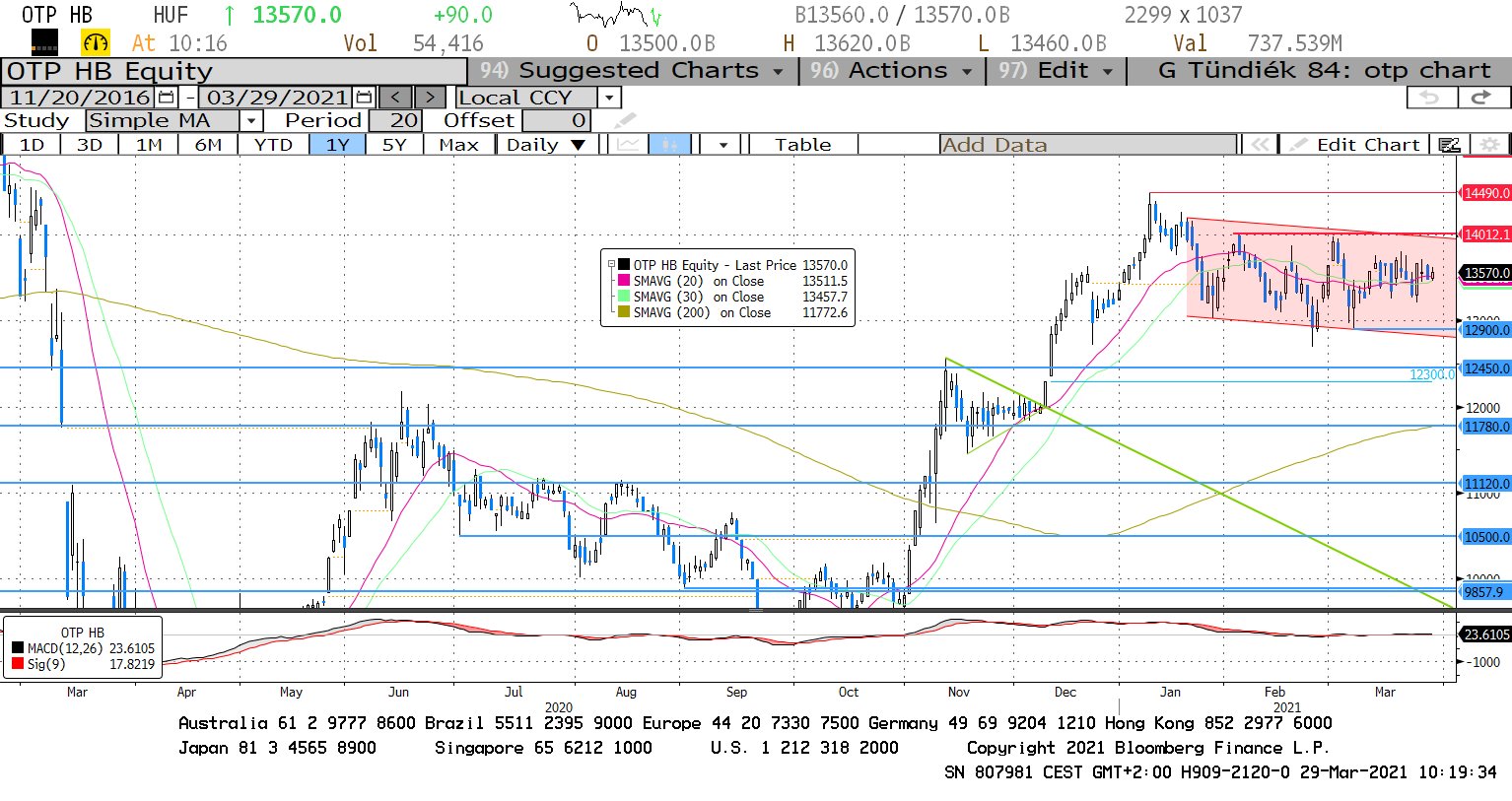Select the YTD range
The height and width of the screenshot is (801, 1512).
pos(273,145)
